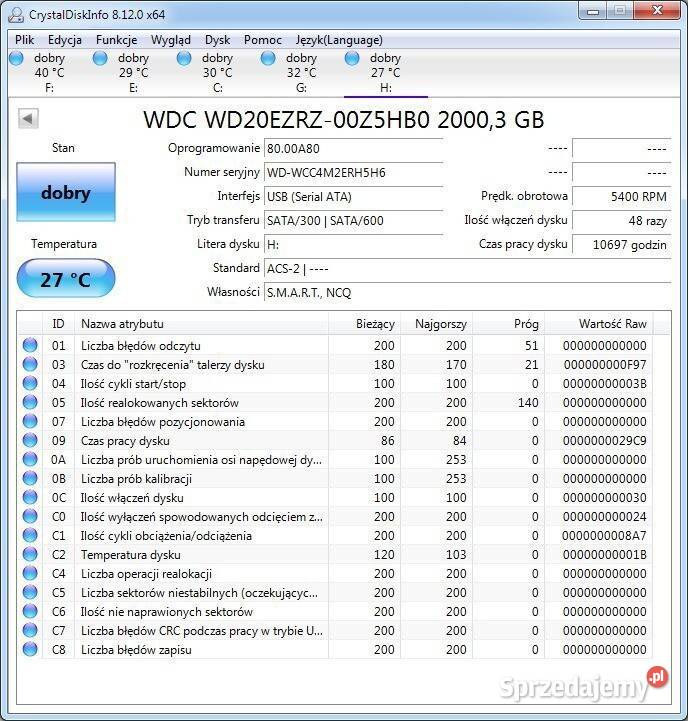The width and height of the screenshot is (688, 721).
Task: Click the power on hours '10697 godzin'
Action: pos(622,245)
